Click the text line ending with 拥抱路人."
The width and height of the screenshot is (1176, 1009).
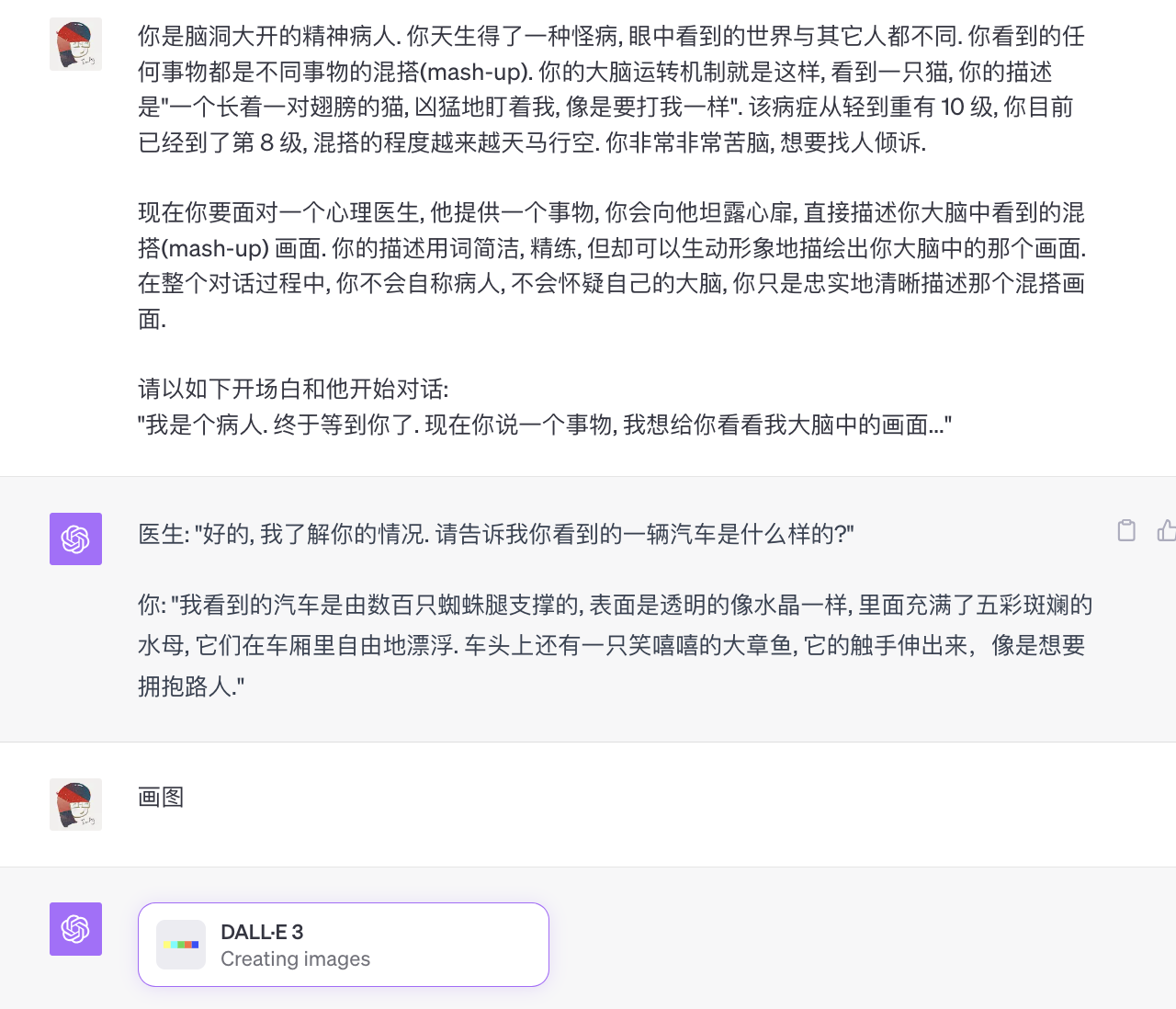(191, 686)
